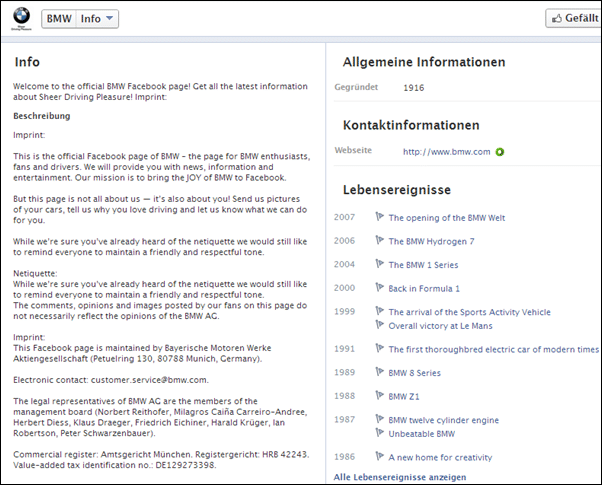Open BMW Z1 event
The height and width of the screenshot is (485, 602).
pos(404,396)
